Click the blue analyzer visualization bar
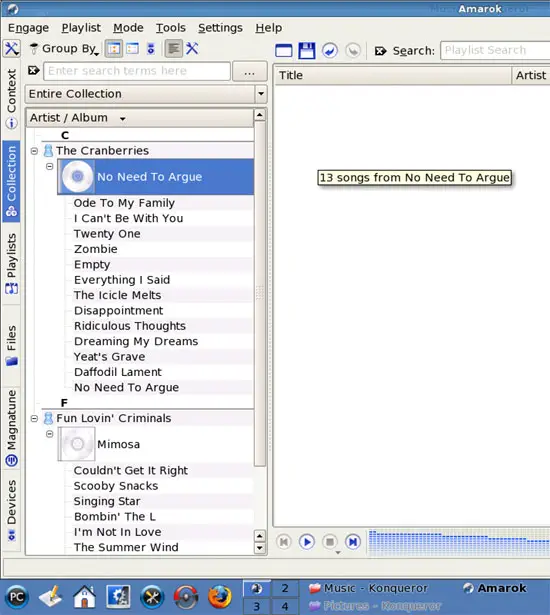The width and height of the screenshot is (550, 615). [459, 543]
